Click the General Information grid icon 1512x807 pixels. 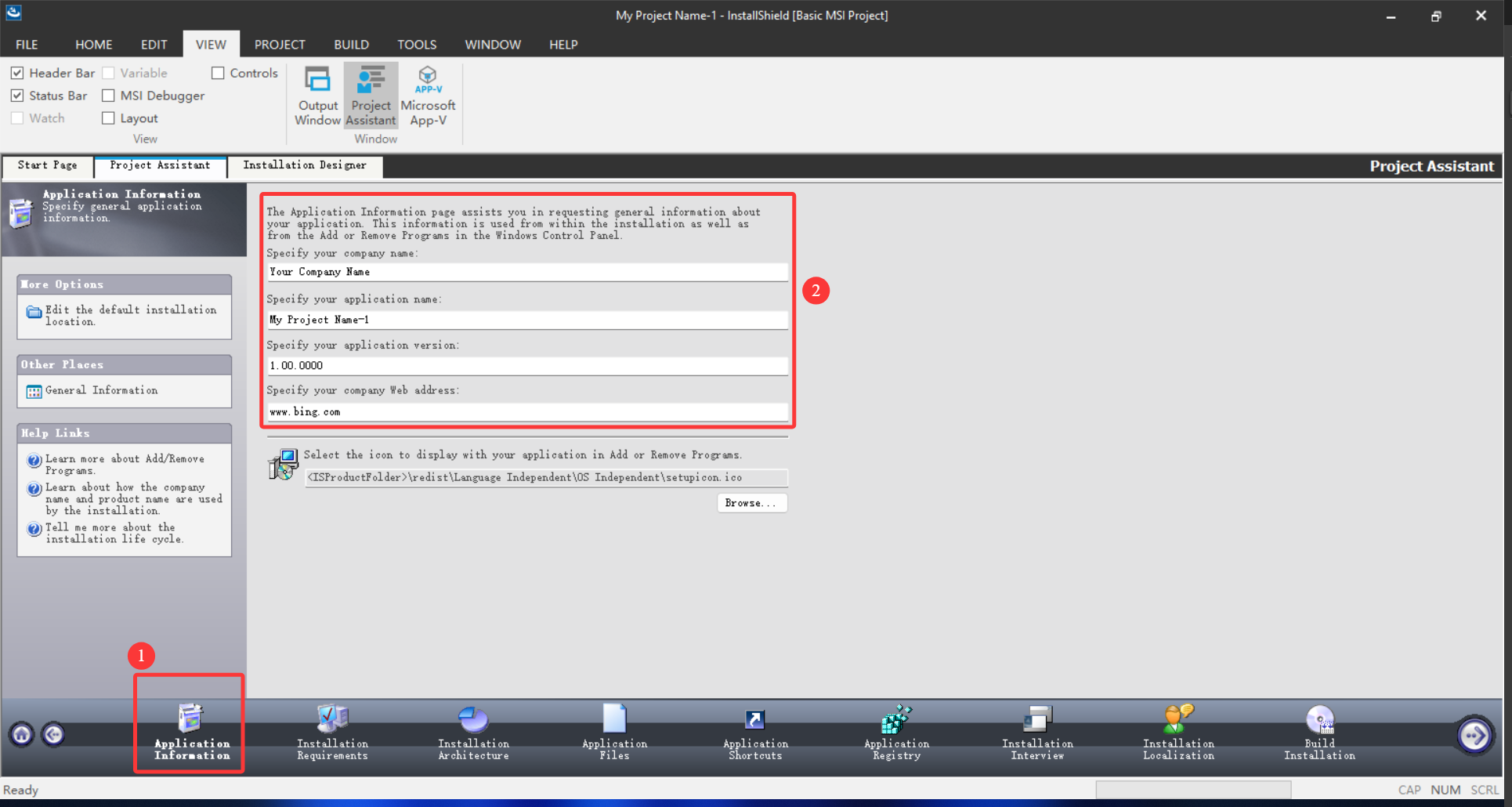[34, 391]
